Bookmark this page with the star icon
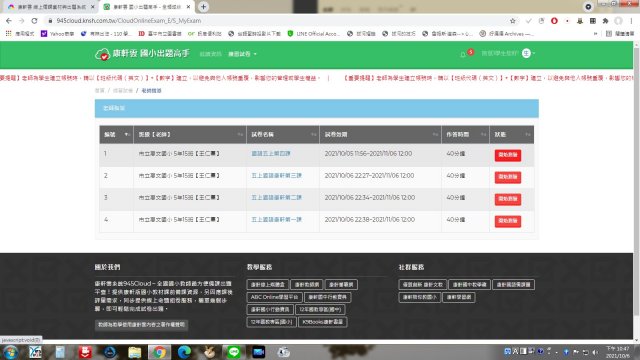The height and width of the screenshot is (360, 640). (513, 20)
